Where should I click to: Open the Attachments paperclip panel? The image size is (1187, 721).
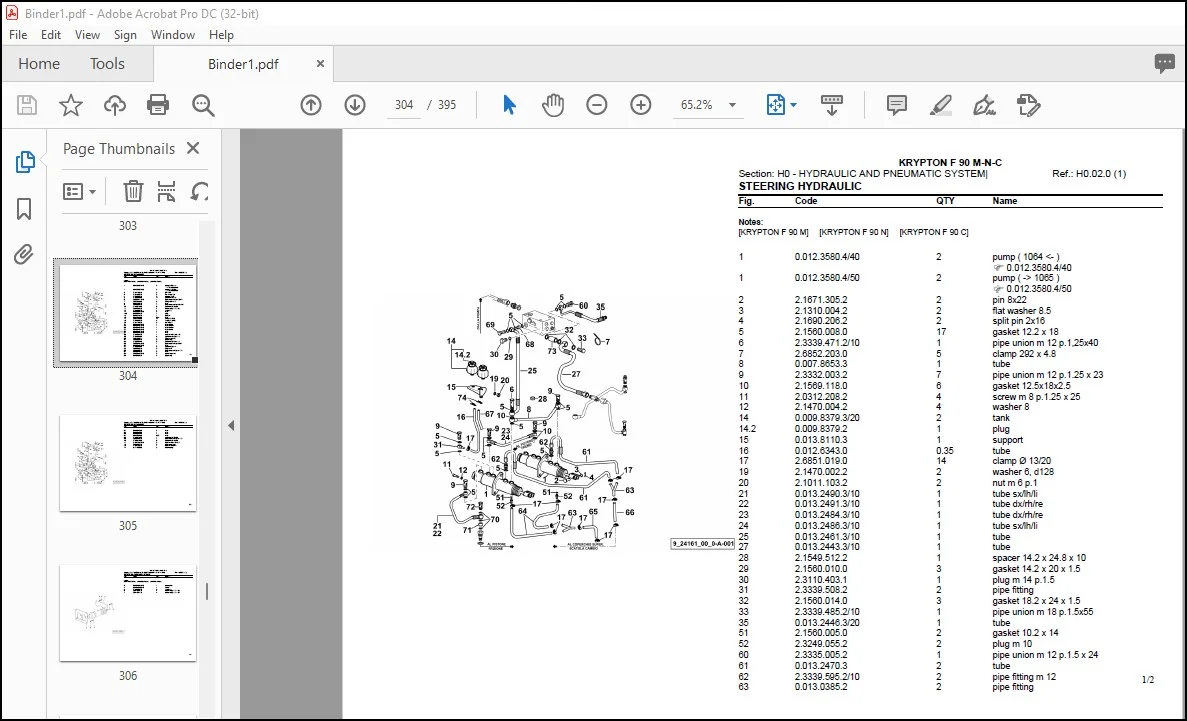[x=24, y=255]
